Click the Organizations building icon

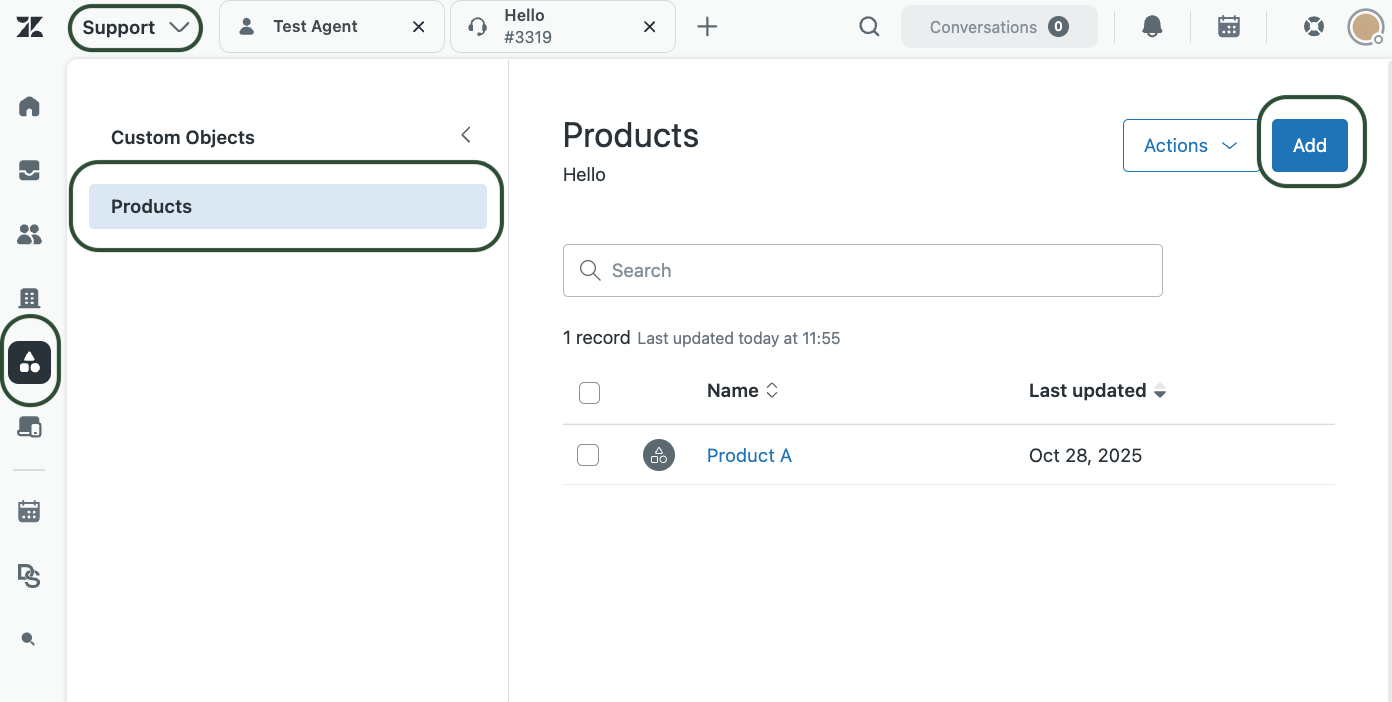pyautogui.click(x=29, y=298)
